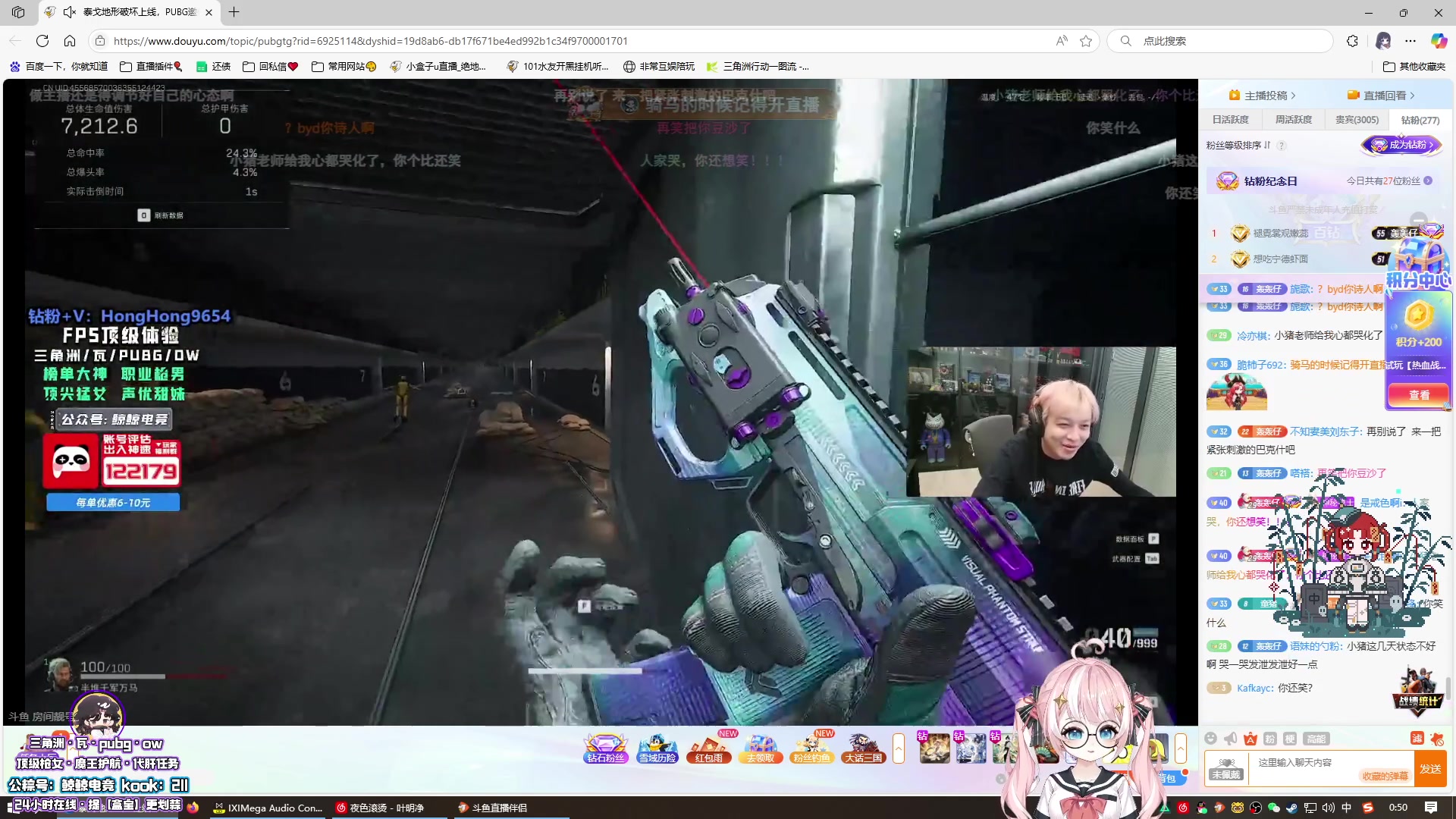The width and height of the screenshot is (1456, 819).
Task: Click username 冷亦棋 in chat
Action: click(1253, 335)
